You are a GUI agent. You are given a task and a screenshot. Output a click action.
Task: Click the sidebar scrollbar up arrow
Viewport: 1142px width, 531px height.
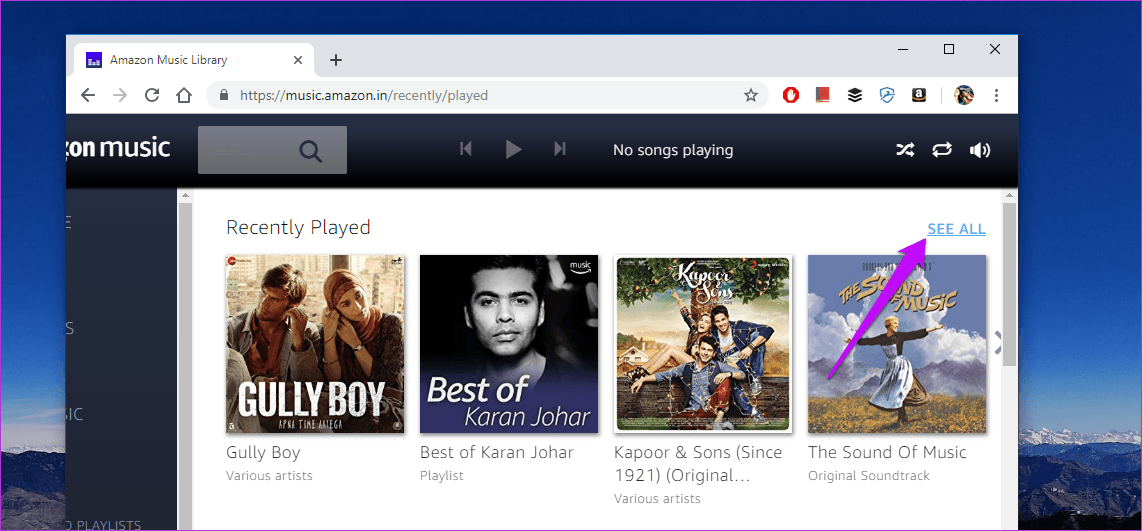185,195
